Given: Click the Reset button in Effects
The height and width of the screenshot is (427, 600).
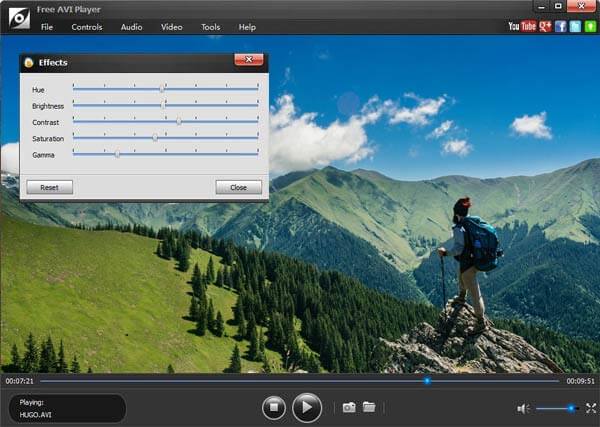Looking at the screenshot, I should pos(50,187).
